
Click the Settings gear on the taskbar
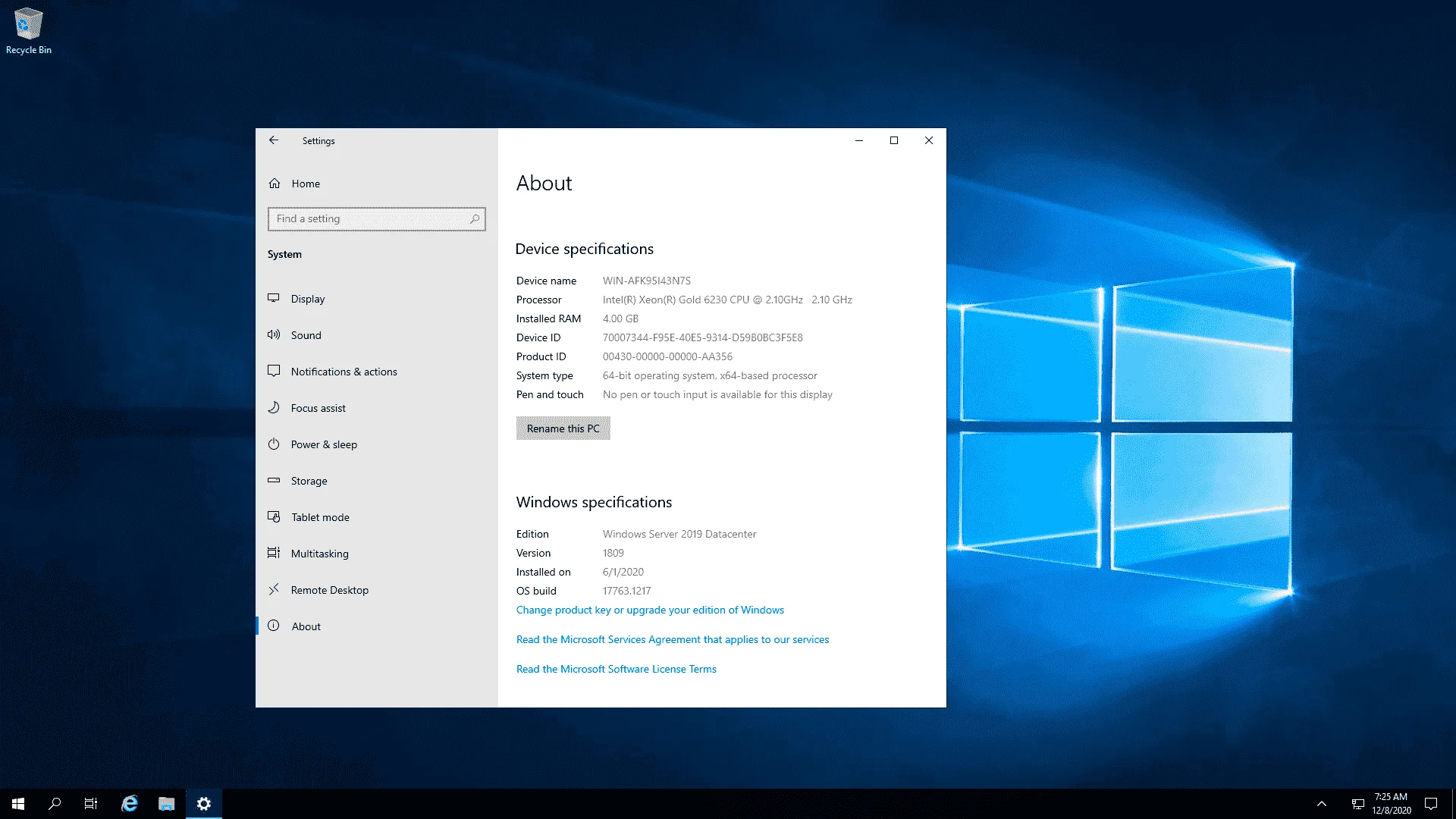204,804
